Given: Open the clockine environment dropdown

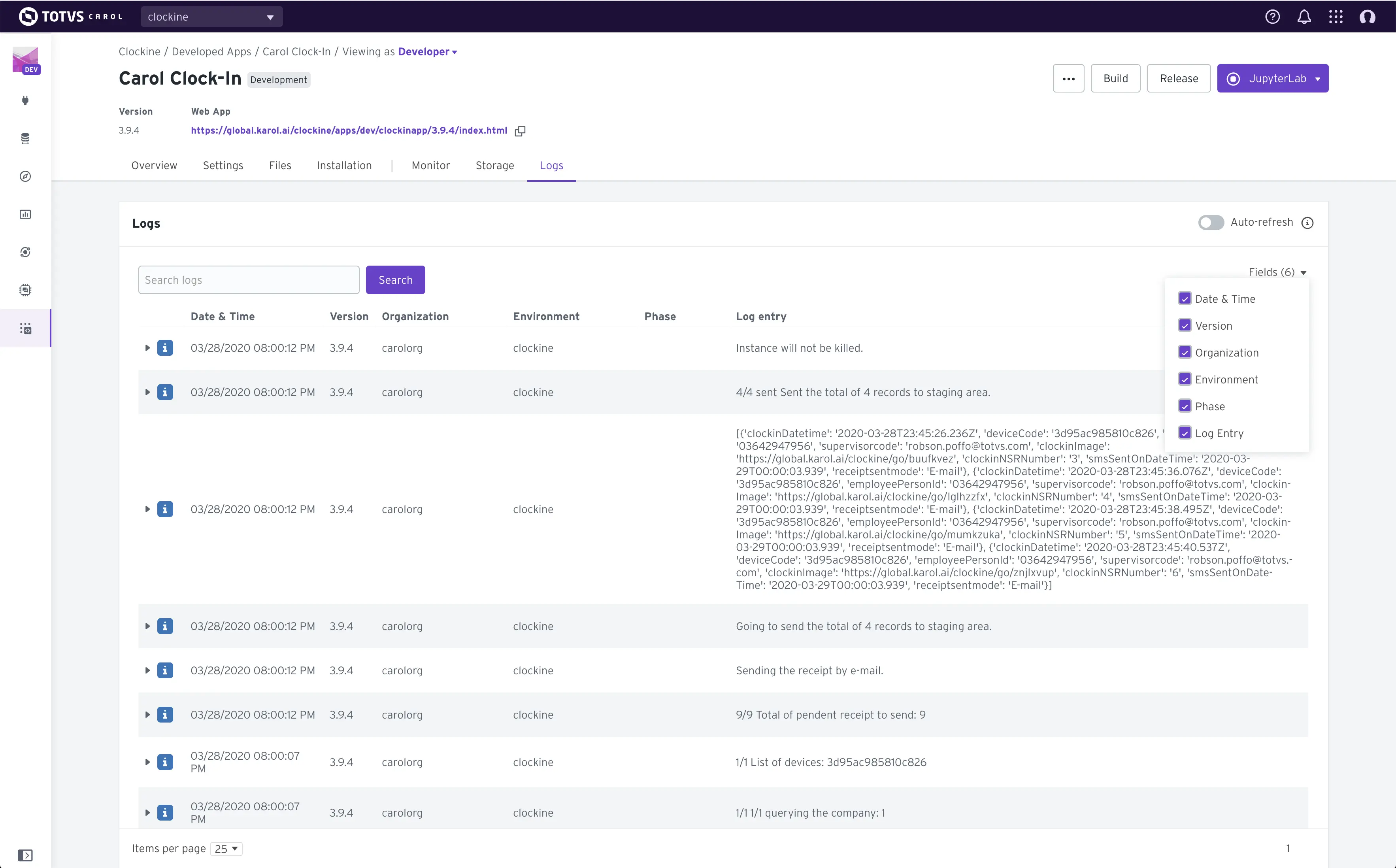Looking at the screenshot, I should click(209, 16).
